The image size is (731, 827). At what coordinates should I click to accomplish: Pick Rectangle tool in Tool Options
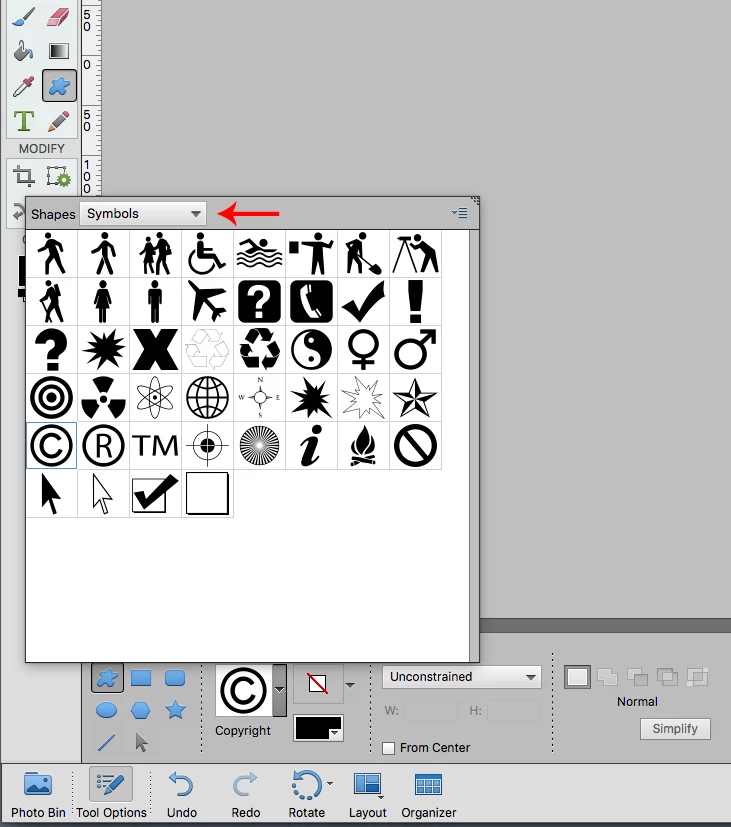click(141, 678)
